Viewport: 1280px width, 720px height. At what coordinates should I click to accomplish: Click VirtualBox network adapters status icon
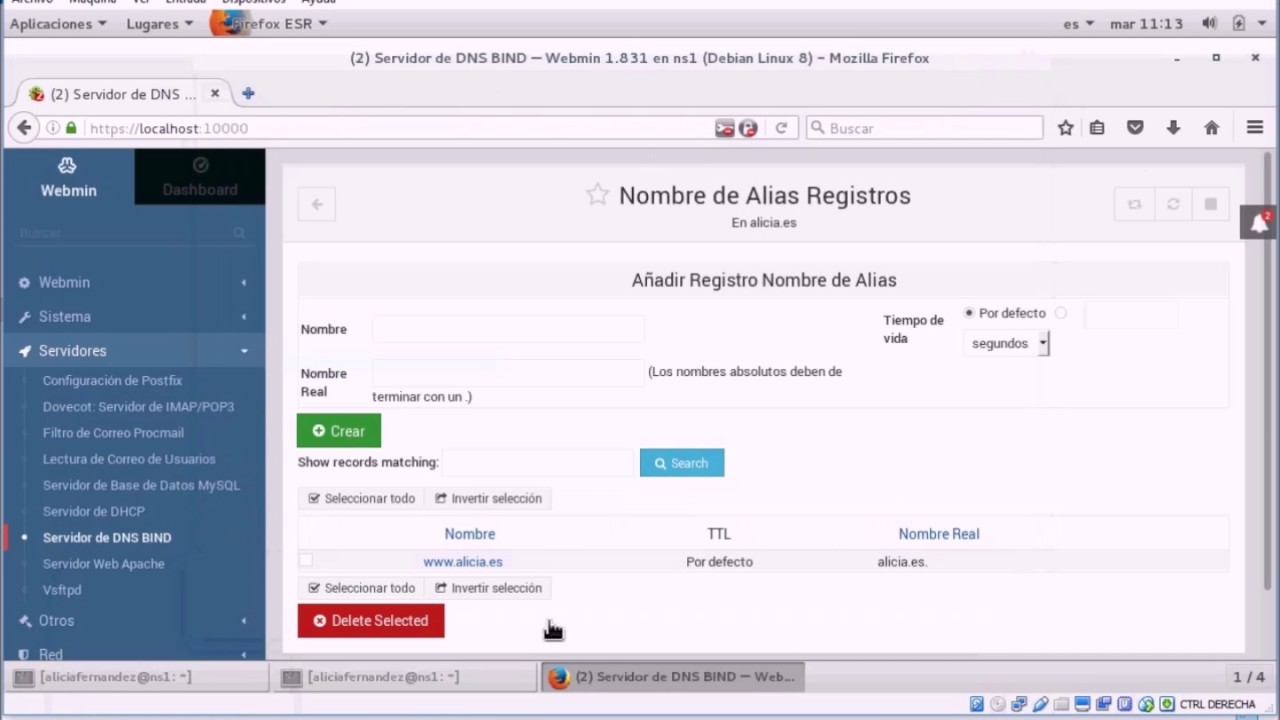coord(1019,704)
